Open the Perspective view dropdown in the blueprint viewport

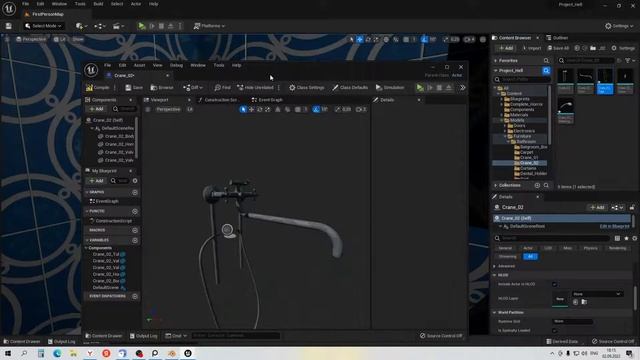pos(168,109)
